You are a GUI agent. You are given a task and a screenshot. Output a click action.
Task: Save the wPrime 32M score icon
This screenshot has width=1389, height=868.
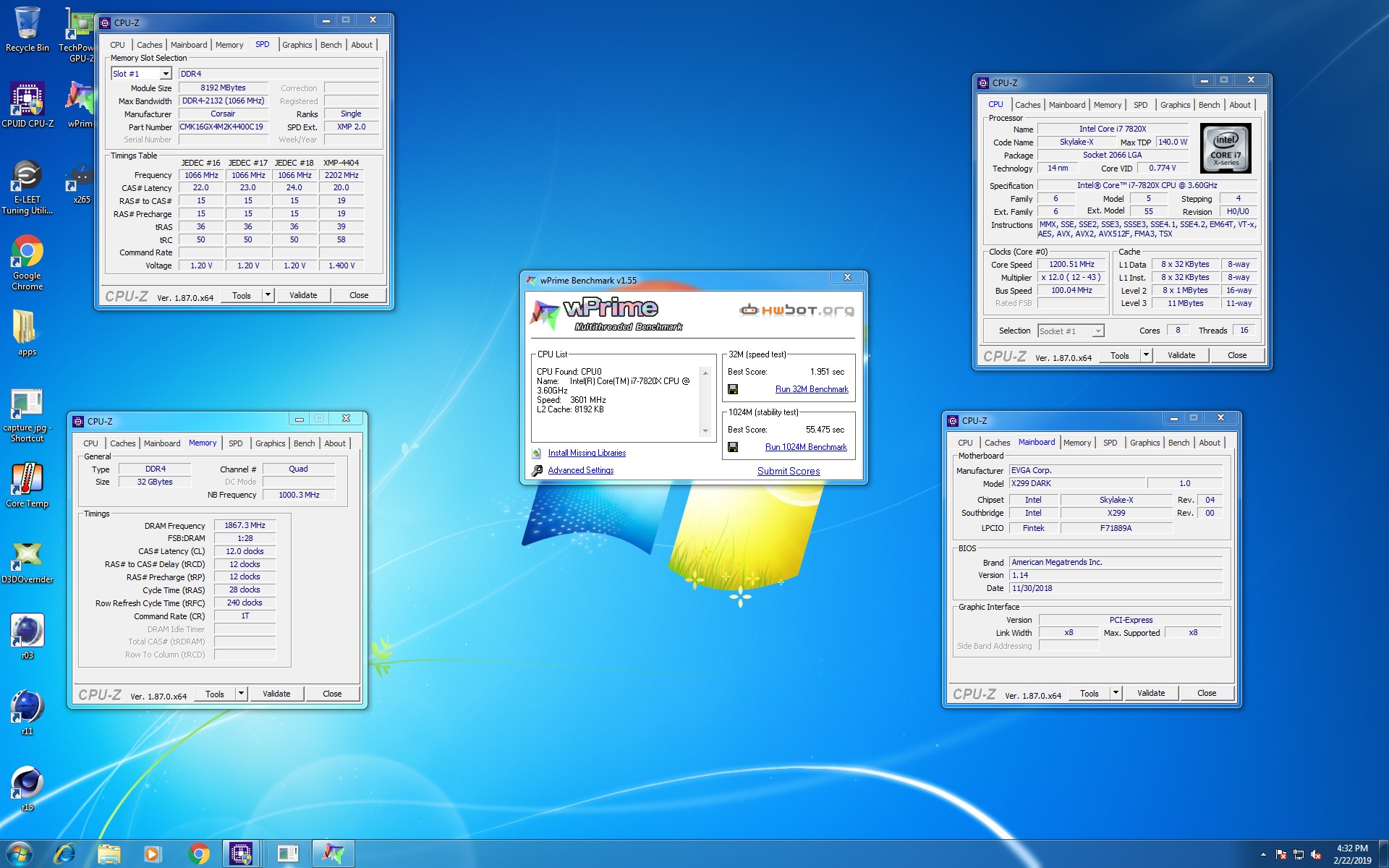tap(733, 389)
